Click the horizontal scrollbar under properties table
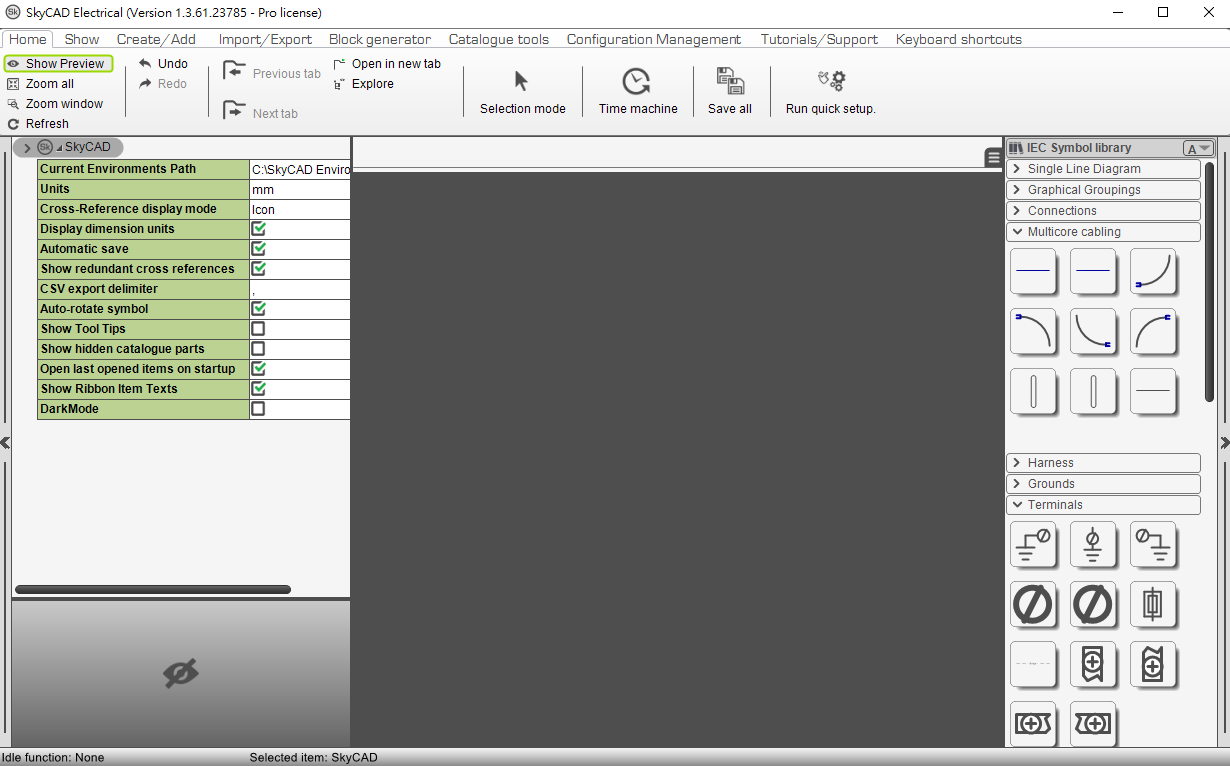The height and width of the screenshot is (766, 1230). point(153,590)
